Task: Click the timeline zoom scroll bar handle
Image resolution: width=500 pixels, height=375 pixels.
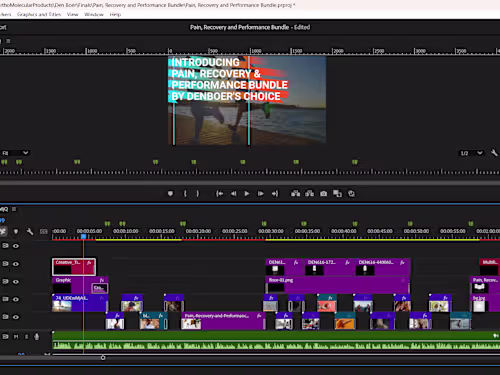Action: click(x=103, y=358)
